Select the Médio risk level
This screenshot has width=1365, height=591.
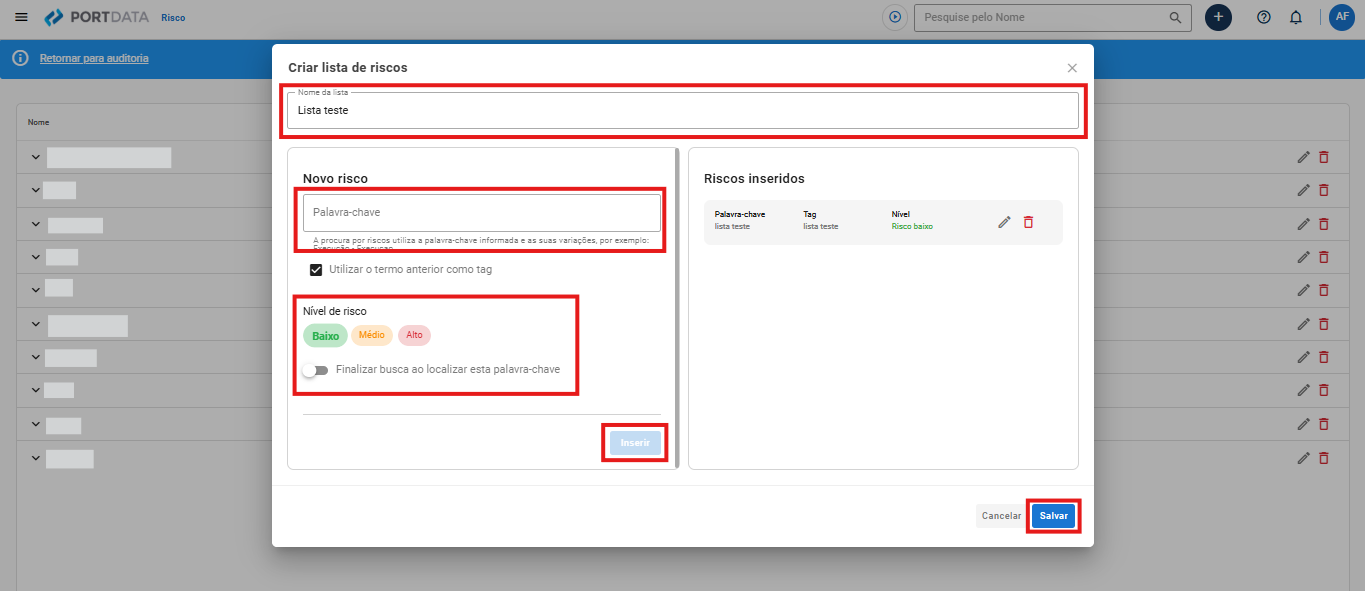click(372, 335)
